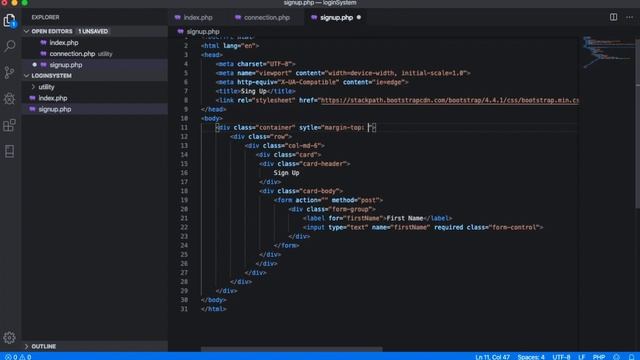Click the horizontal editor scrollbar

[x=291, y=349]
